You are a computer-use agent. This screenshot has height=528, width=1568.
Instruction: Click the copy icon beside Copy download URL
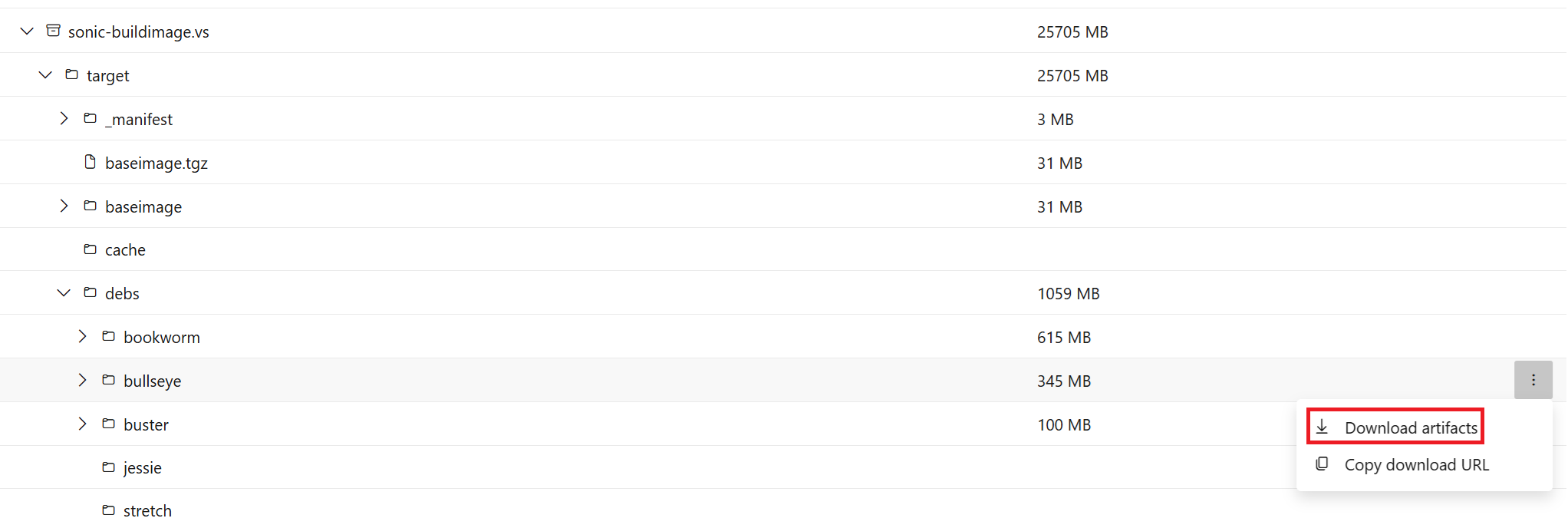click(1322, 464)
